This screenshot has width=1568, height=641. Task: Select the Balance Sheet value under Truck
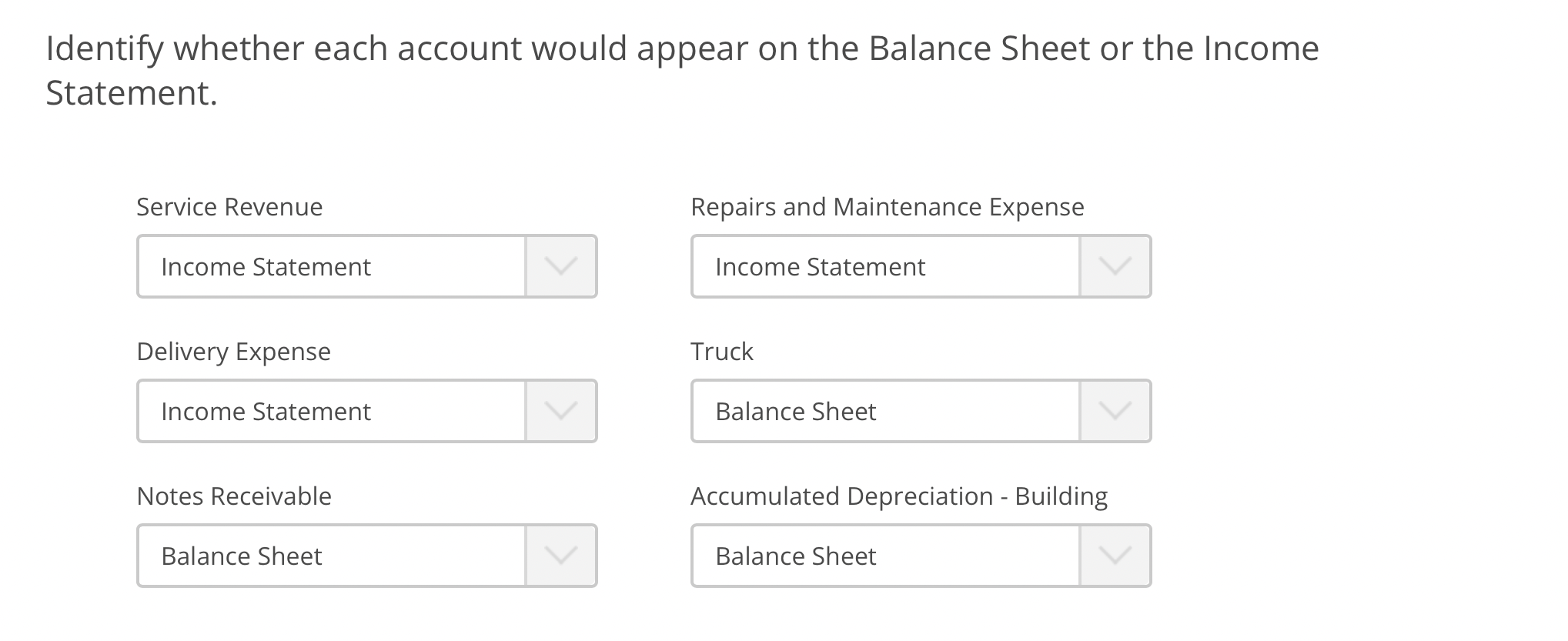[x=795, y=411]
